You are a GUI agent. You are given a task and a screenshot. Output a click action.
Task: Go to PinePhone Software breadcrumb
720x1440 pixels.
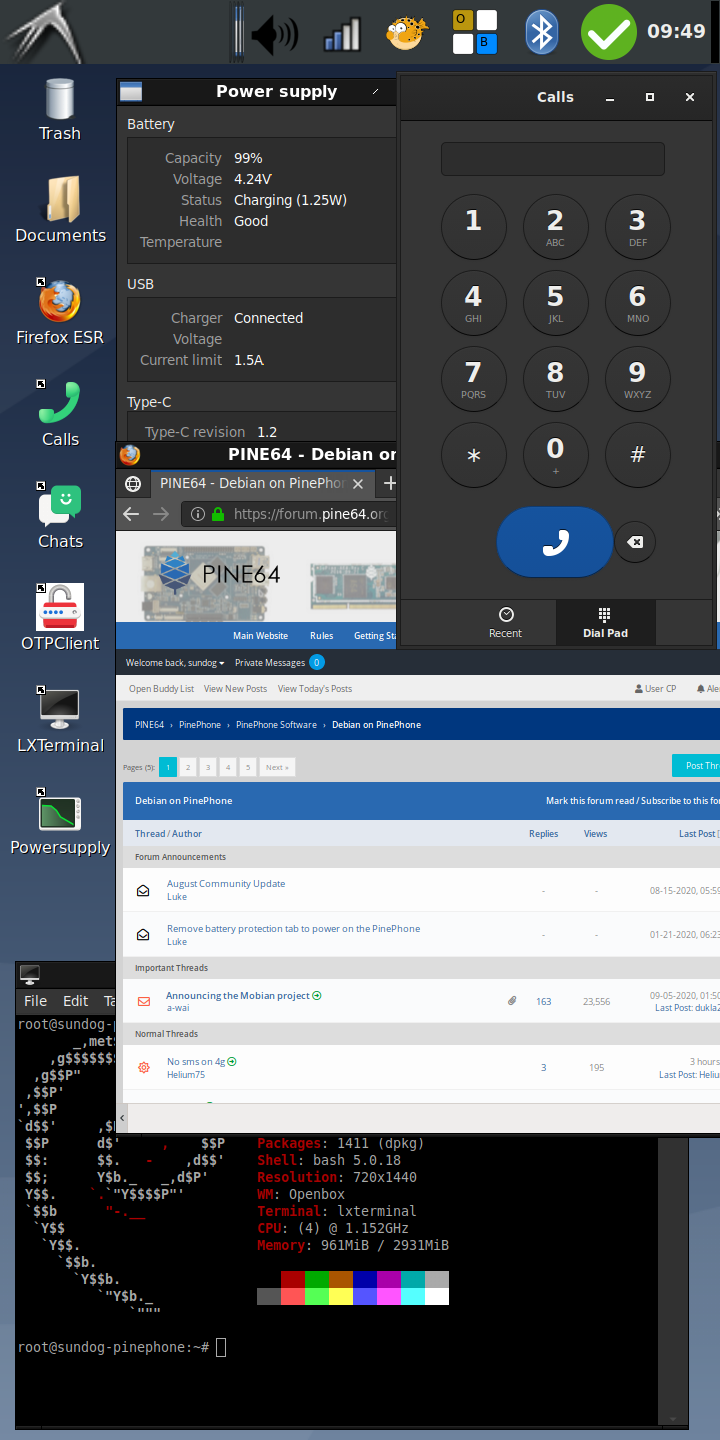click(276, 725)
